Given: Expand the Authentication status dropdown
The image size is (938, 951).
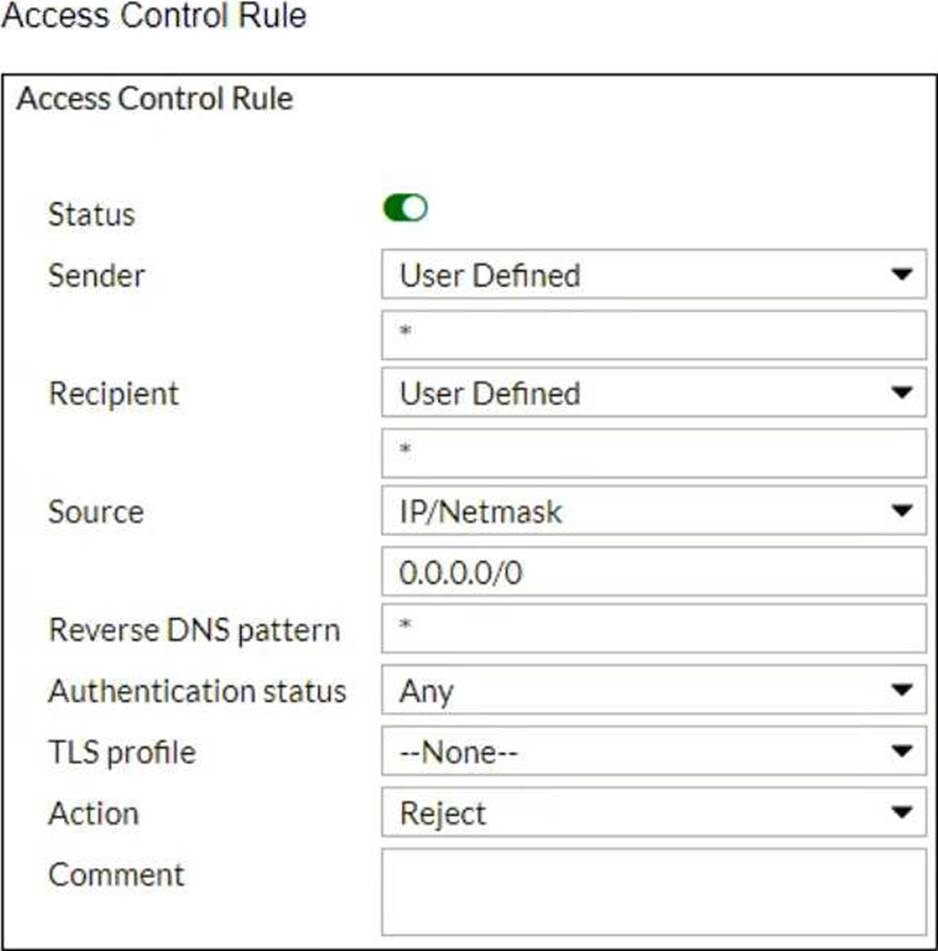Looking at the screenshot, I should pos(653,691).
